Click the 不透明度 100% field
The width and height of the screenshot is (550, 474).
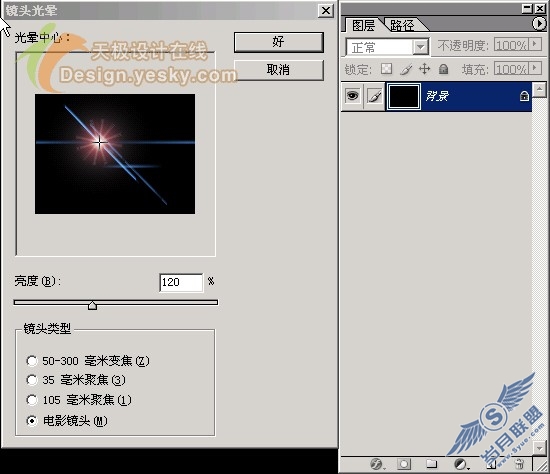[x=511, y=45]
